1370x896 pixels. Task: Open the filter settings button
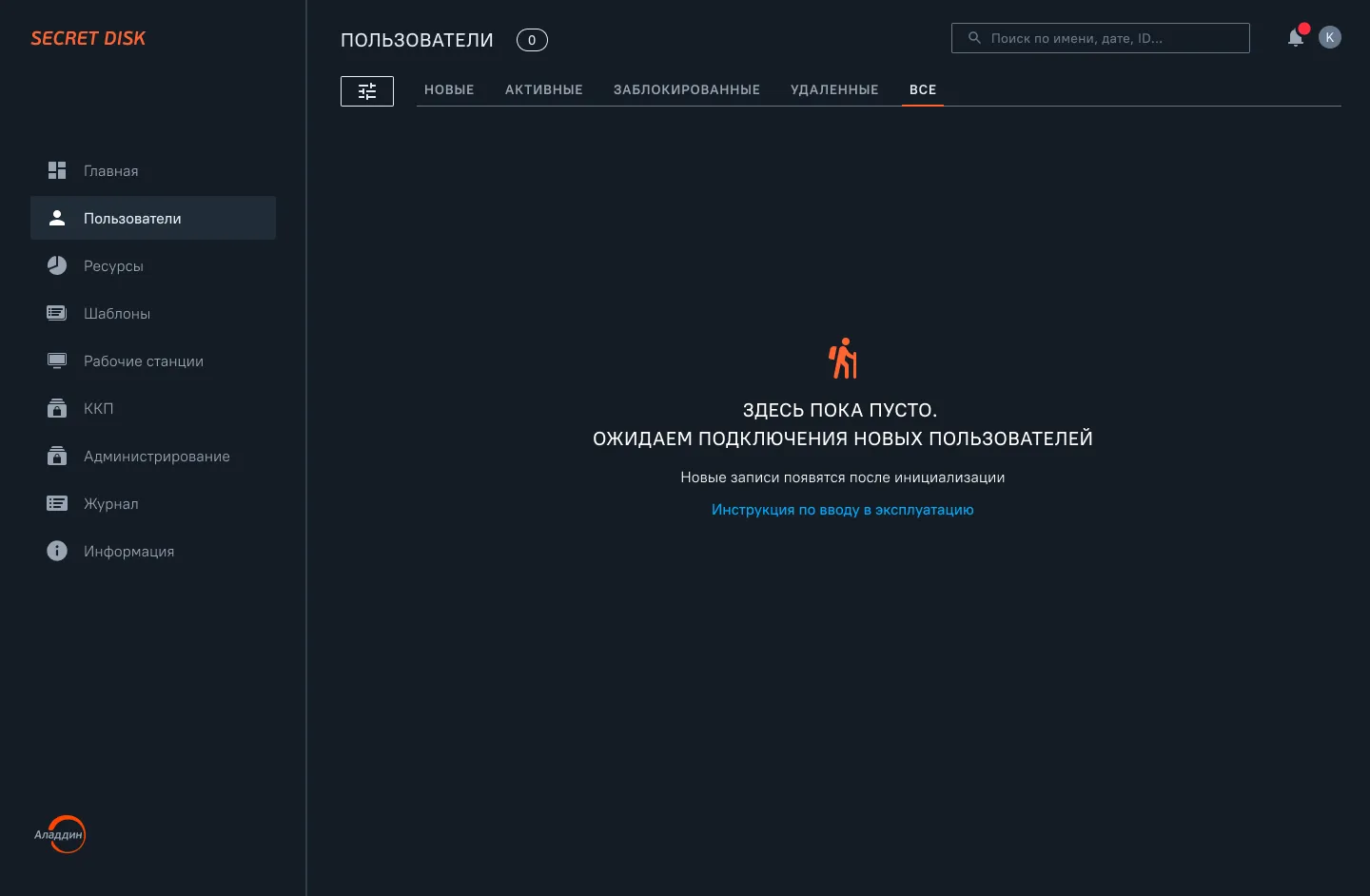(367, 91)
